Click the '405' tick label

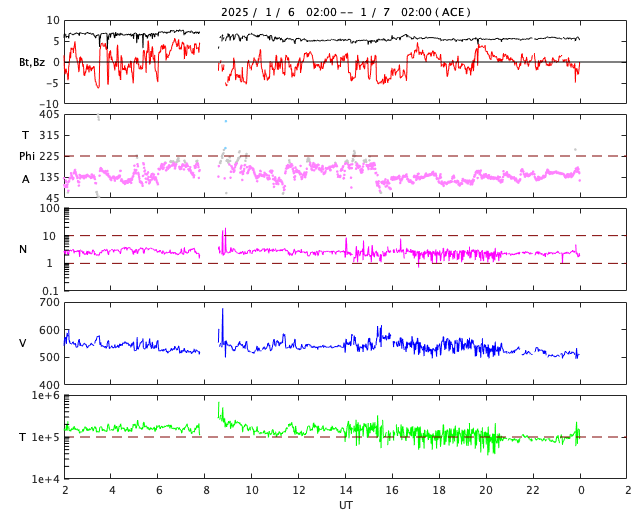(49, 115)
